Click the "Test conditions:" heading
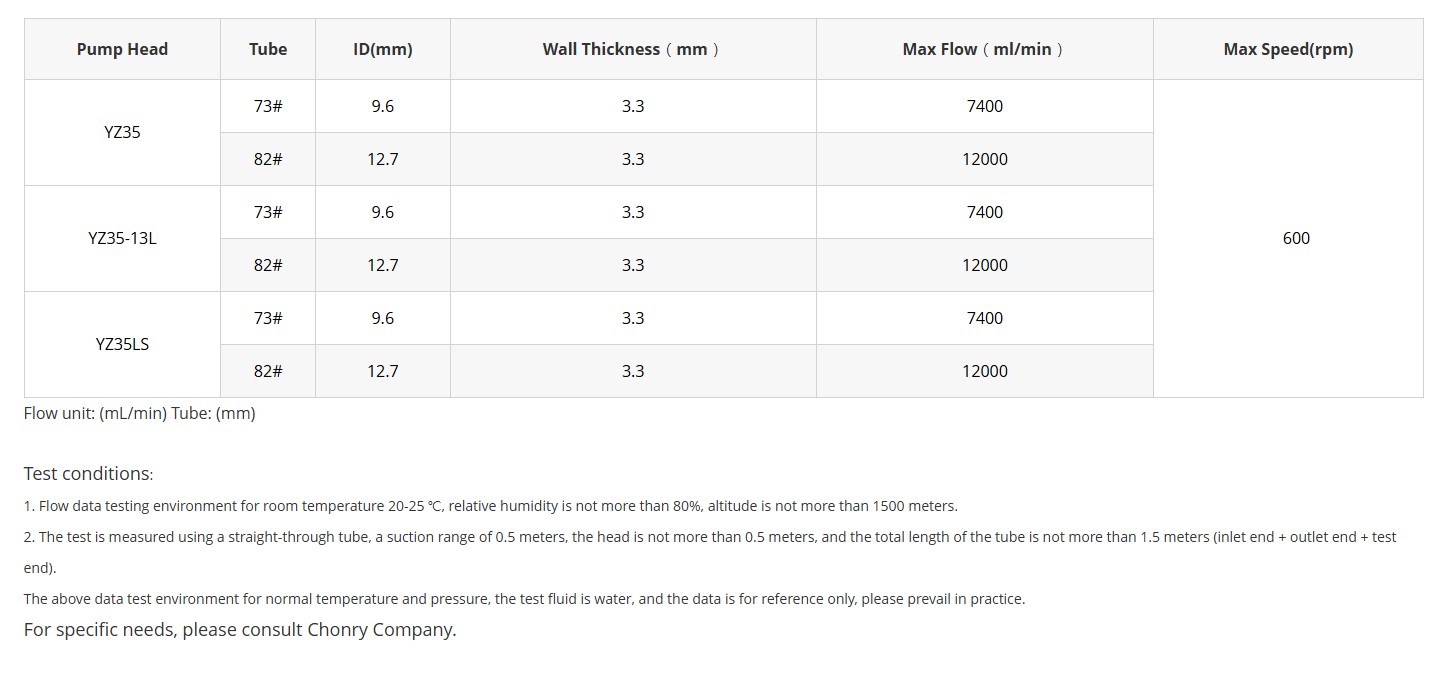Screen dimensions: 1442x680 point(89,474)
